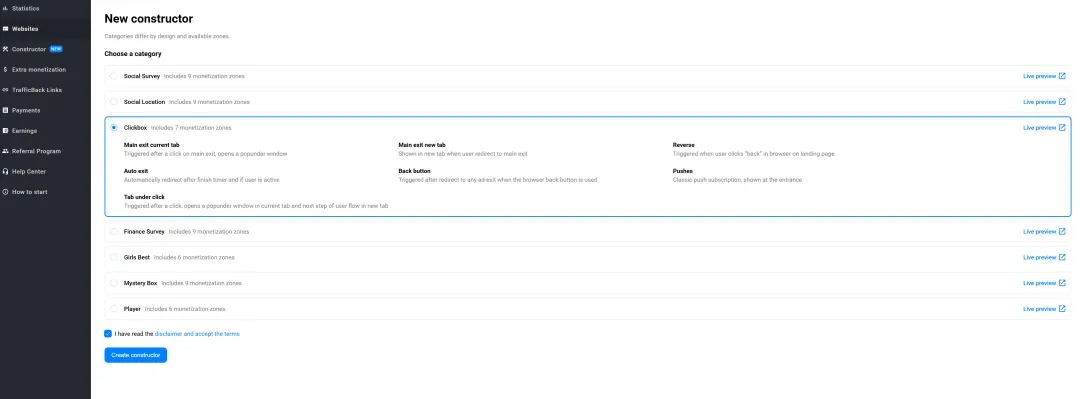Click the Extra monetization dollar icon
The width and height of the screenshot is (1080, 399).
pos(6,70)
